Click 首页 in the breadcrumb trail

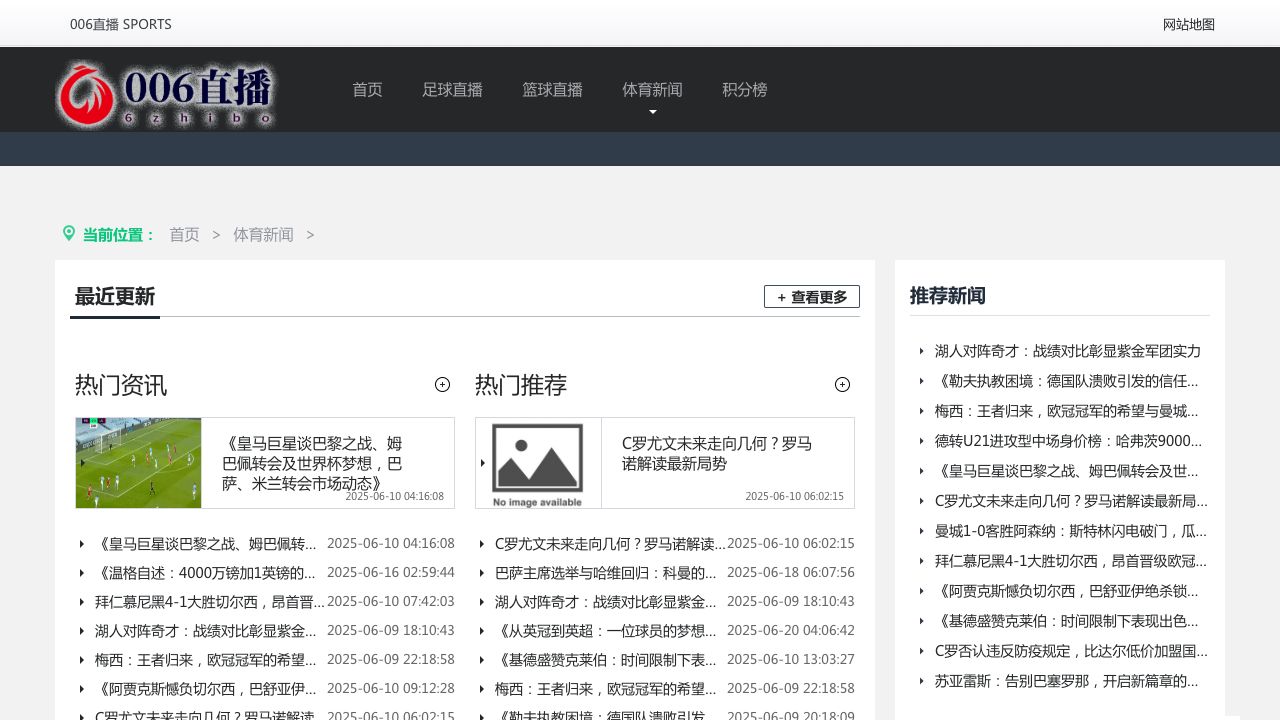coord(184,235)
